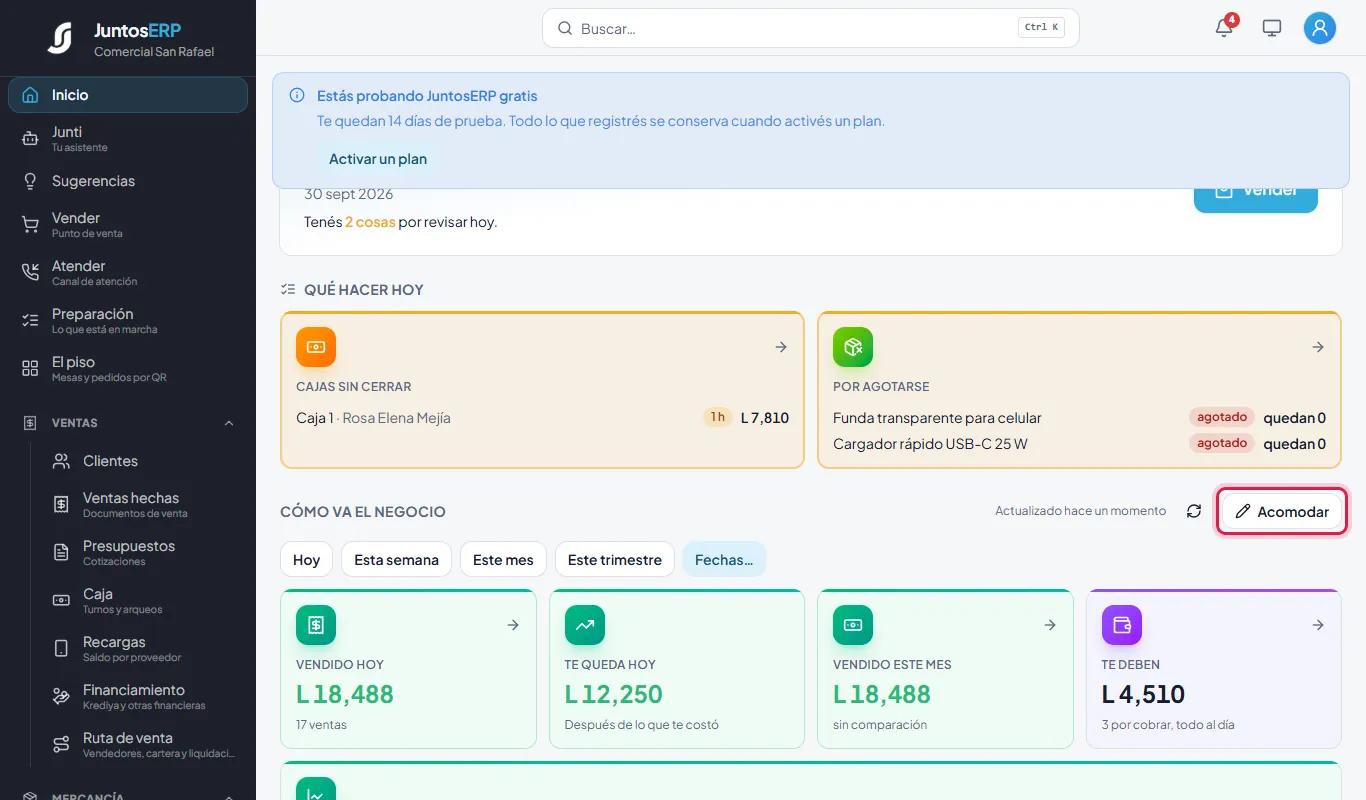1366x800 pixels.
Task: Click the 2 cosas link
Action: (370, 222)
